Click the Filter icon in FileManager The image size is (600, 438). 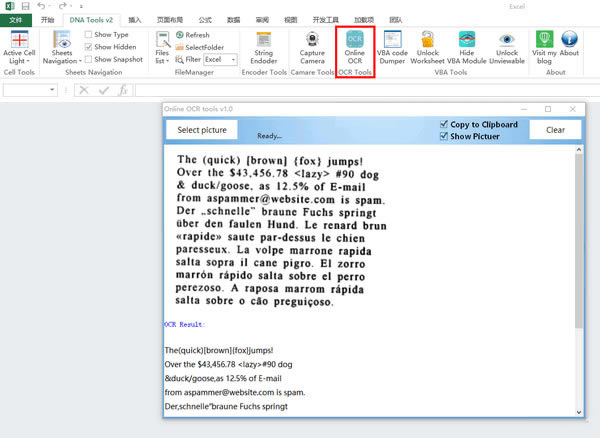point(179,59)
